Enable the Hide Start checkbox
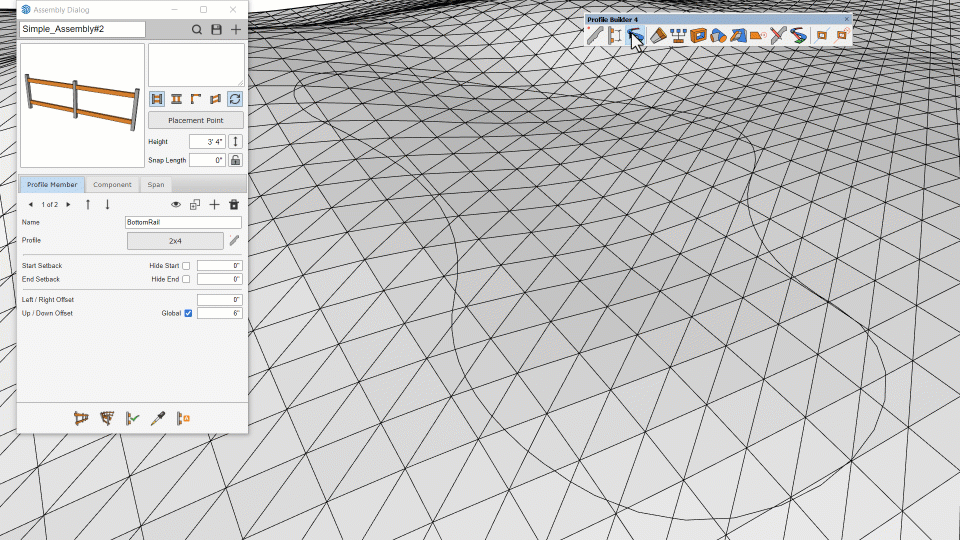This screenshot has height=540, width=960. pyautogui.click(x=186, y=266)
